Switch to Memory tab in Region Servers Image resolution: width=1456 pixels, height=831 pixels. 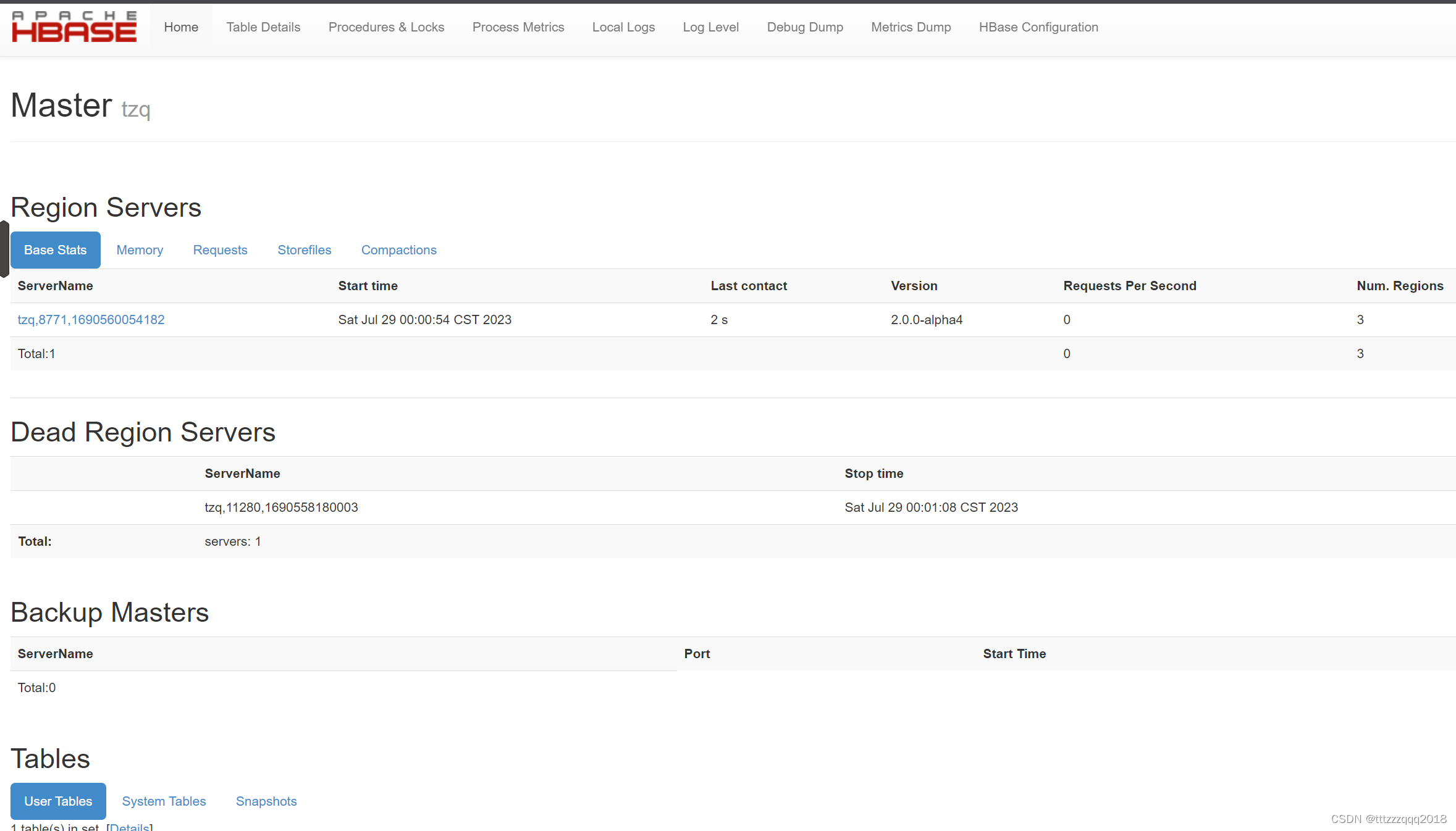[x=140, y=250]
